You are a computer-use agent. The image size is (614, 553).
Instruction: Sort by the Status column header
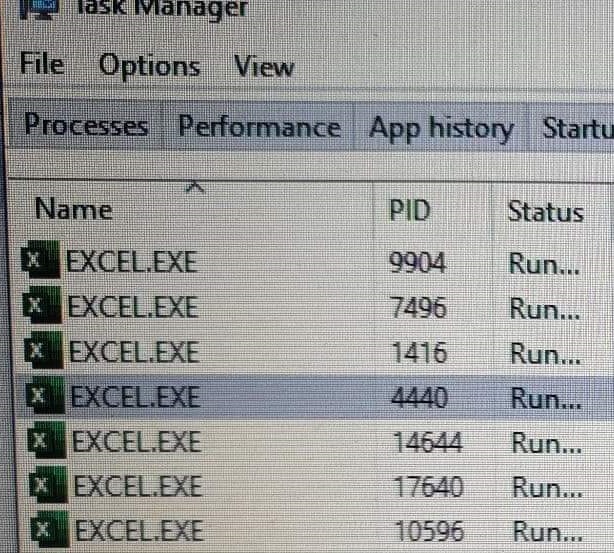pos(546,212)
